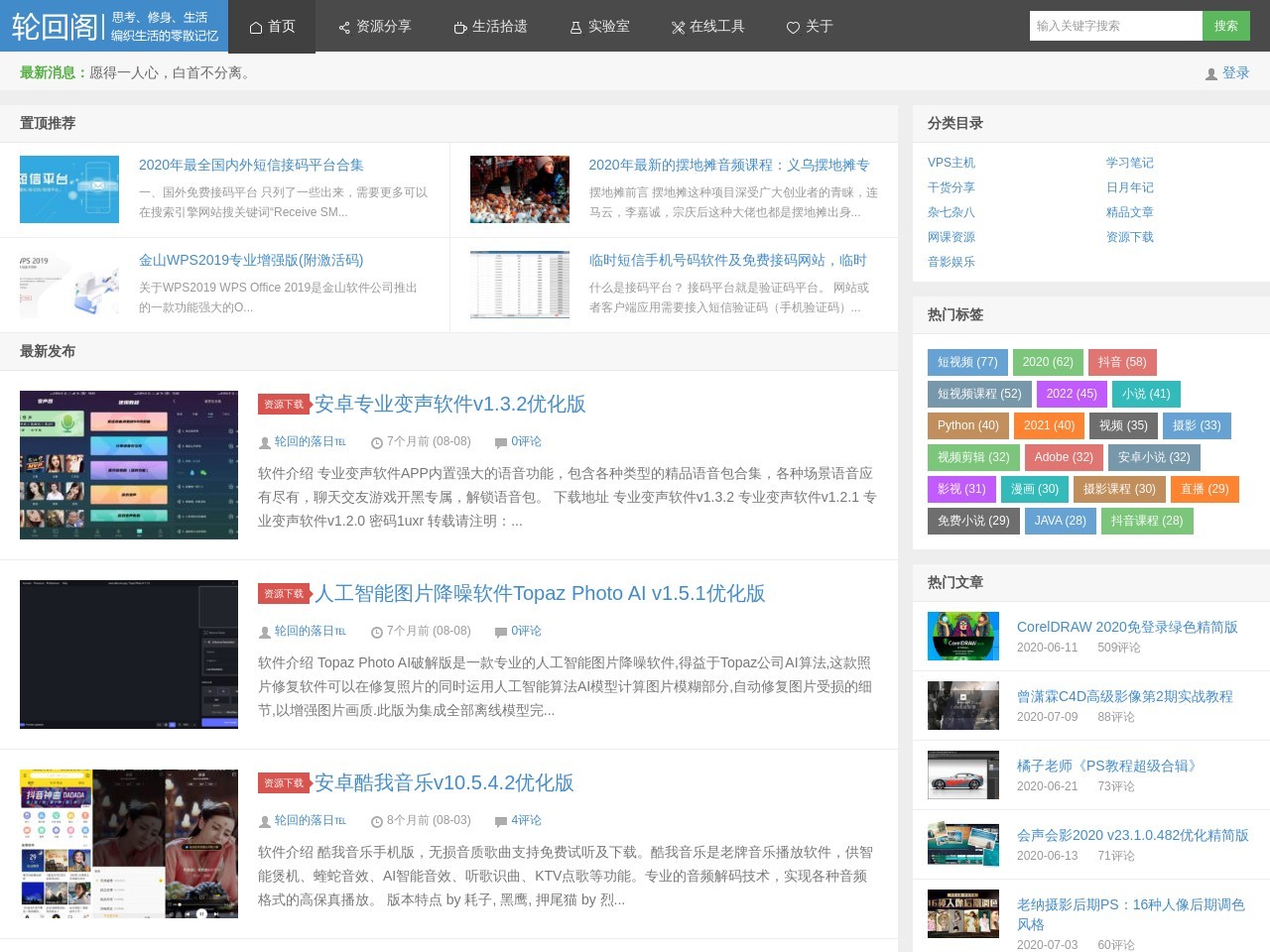The image size is (1270, 952).
Task: Select the Python (40) tag
Action: coord(967,425)
